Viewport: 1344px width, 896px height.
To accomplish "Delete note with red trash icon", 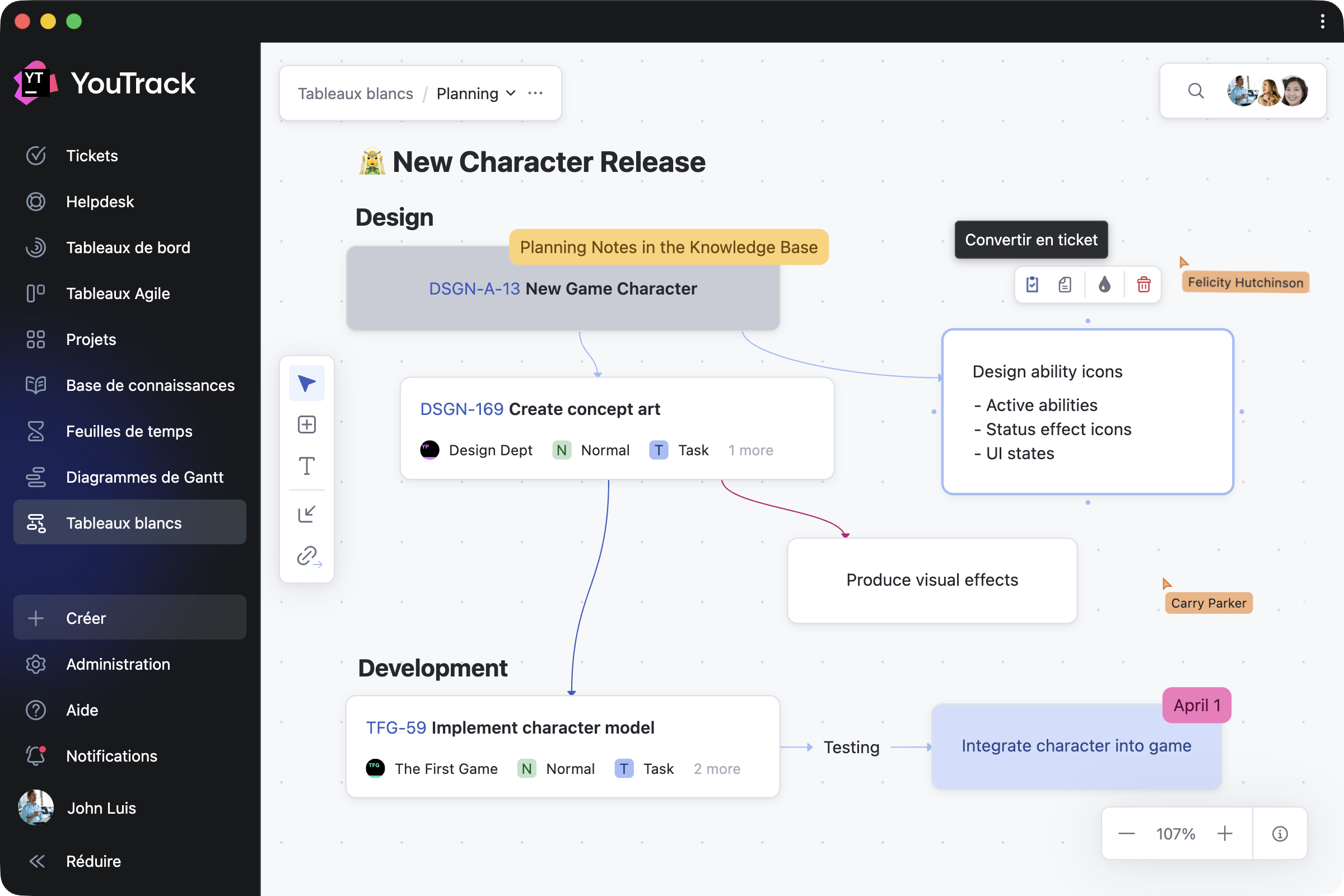I will point(1144,284).
